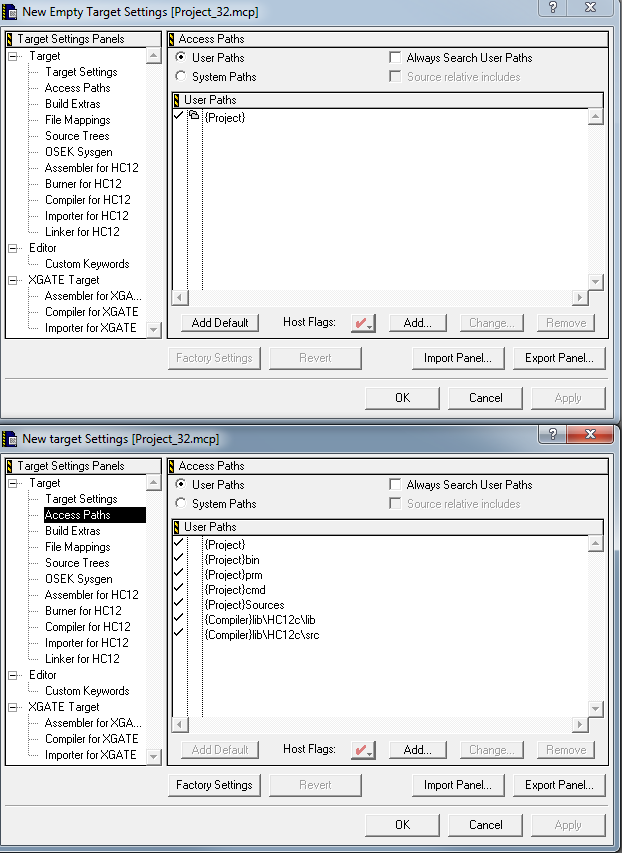622x853 pixels.
Task: Click Factory Settings button in New target Settings window
Action: tap(214, 785)
